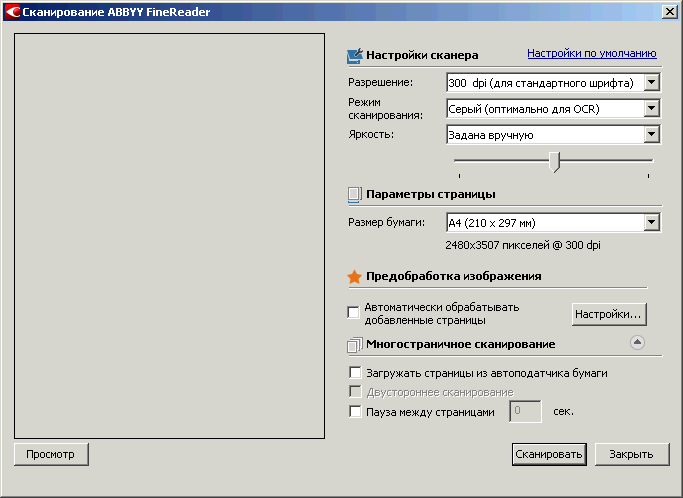Click the Просмотр preview button
Viewport: 683px width, 498px height.
point(51,454)
